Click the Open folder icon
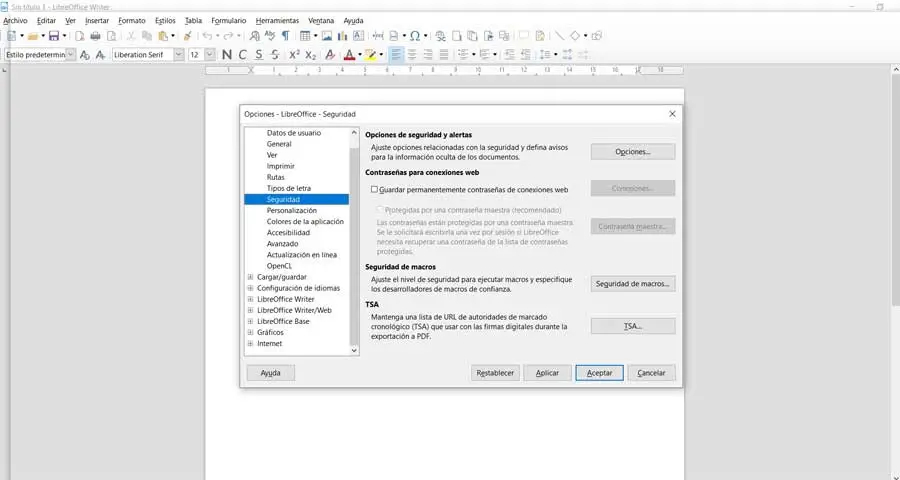The height and width of the screenshot is (480, 900). [33, 36]
